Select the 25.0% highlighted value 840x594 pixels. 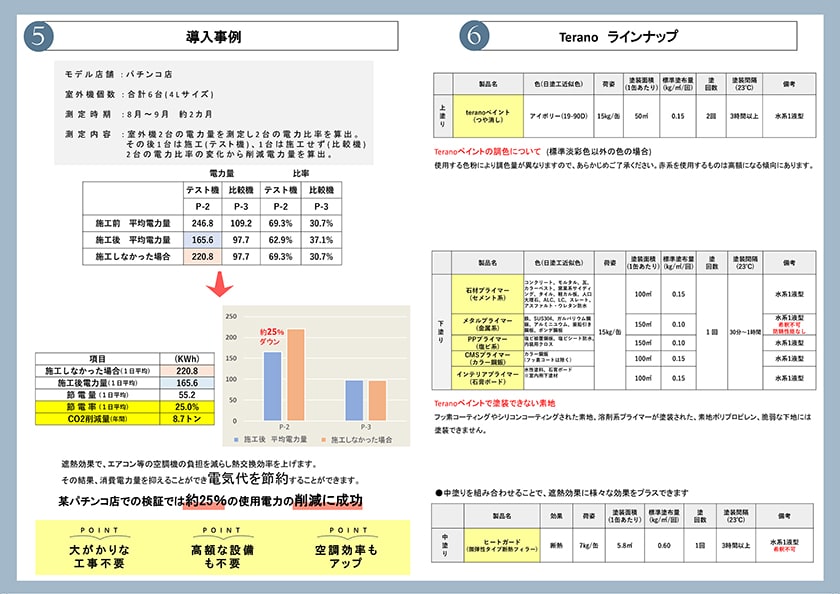point(187,407)
